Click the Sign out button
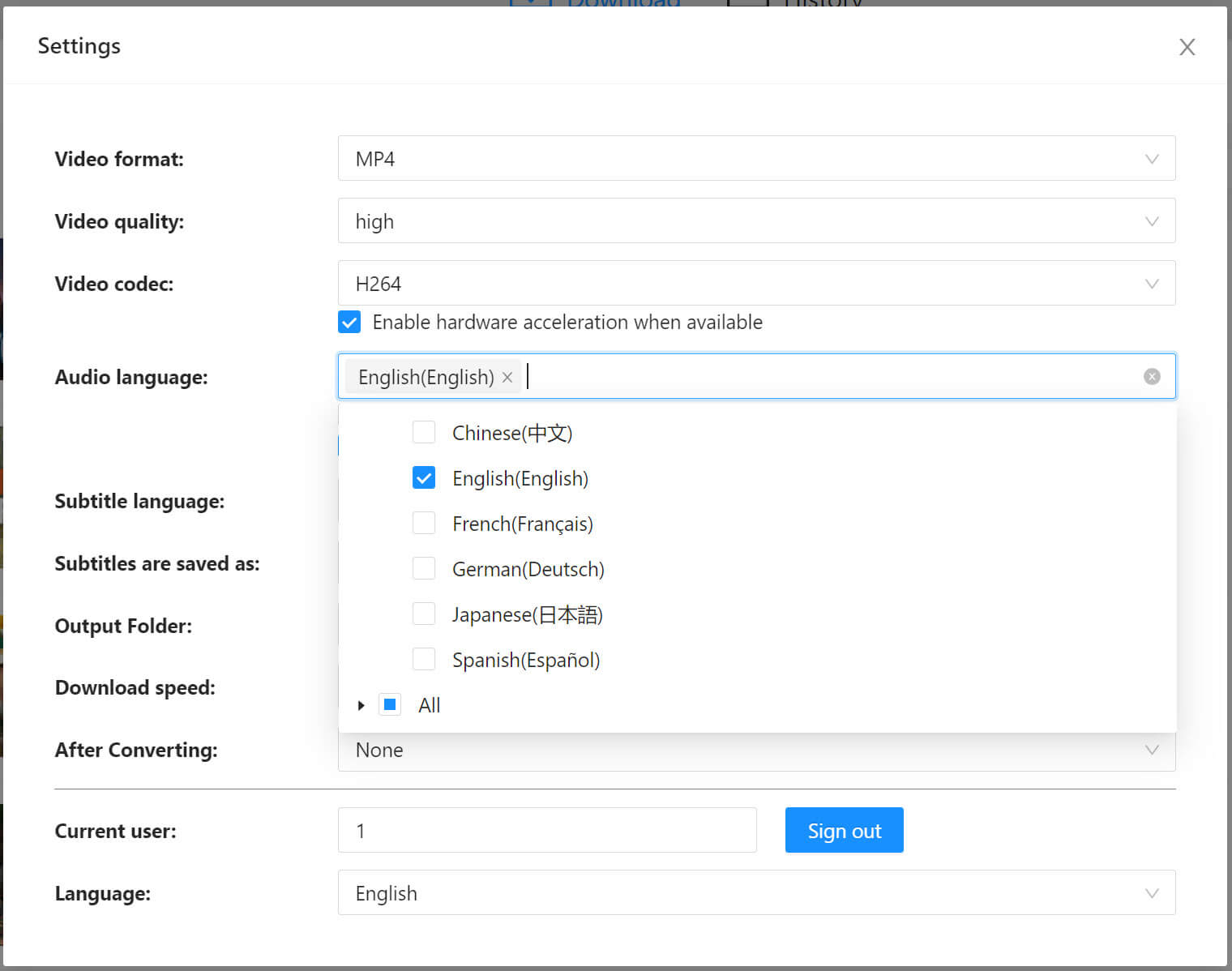 click(844, 830)
